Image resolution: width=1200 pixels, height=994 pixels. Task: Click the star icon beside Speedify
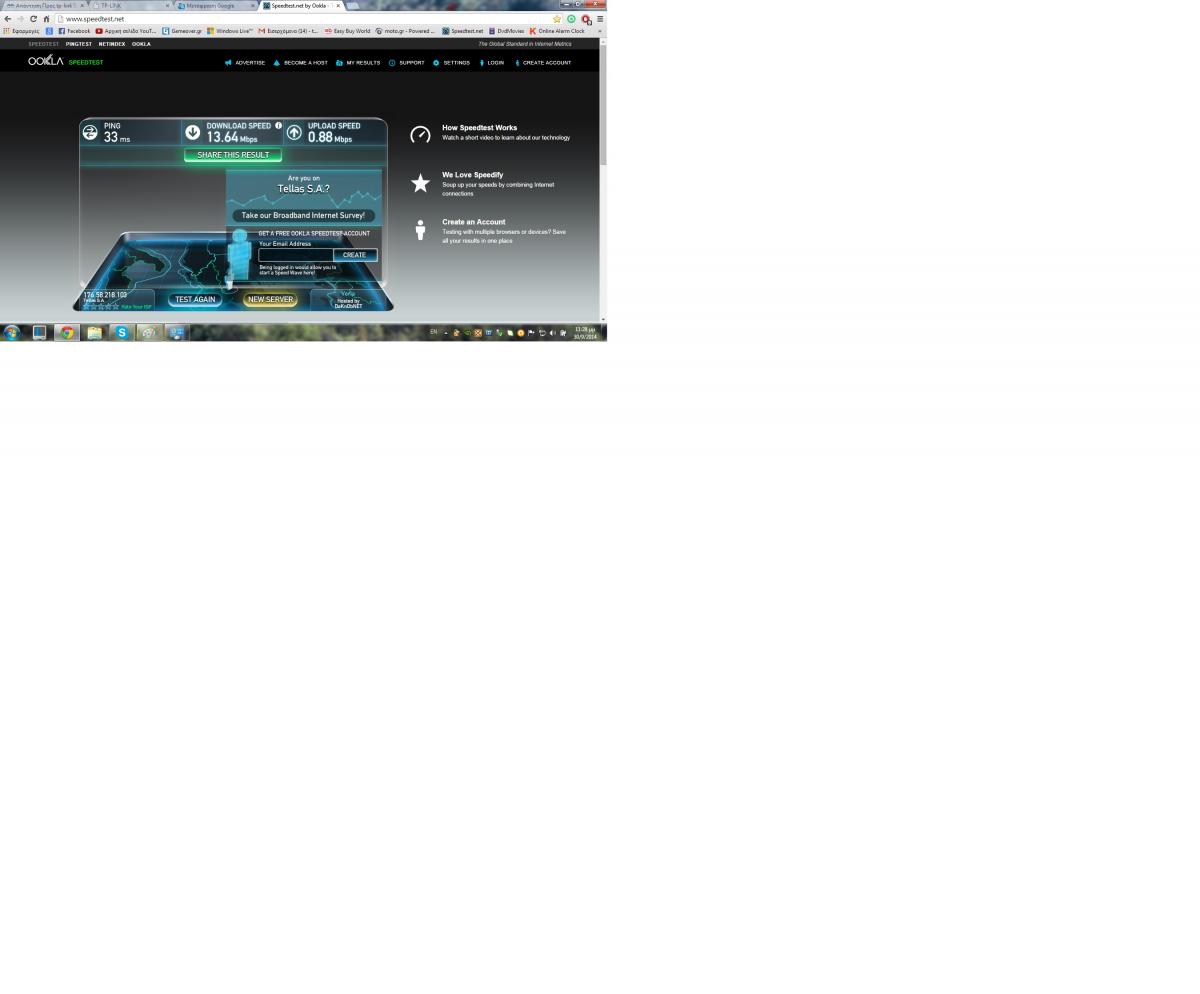420,183
